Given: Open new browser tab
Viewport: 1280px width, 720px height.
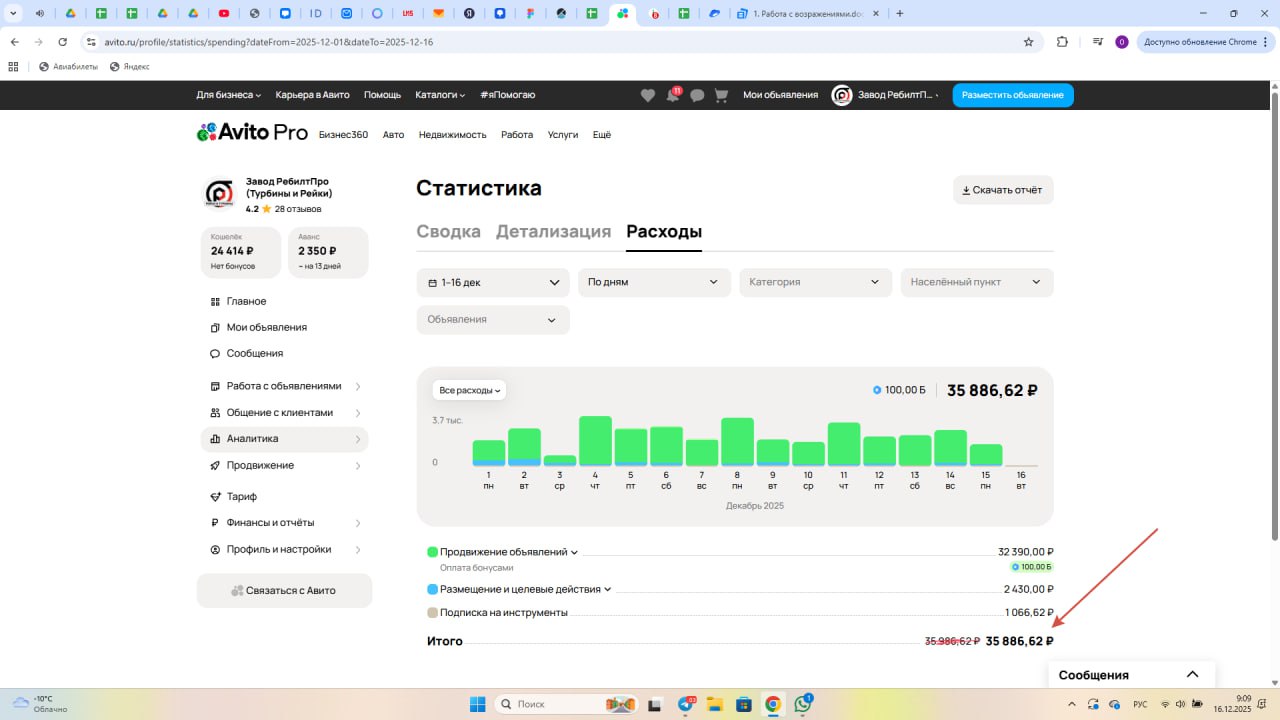Looking at the screenshot, I should 900,14.
